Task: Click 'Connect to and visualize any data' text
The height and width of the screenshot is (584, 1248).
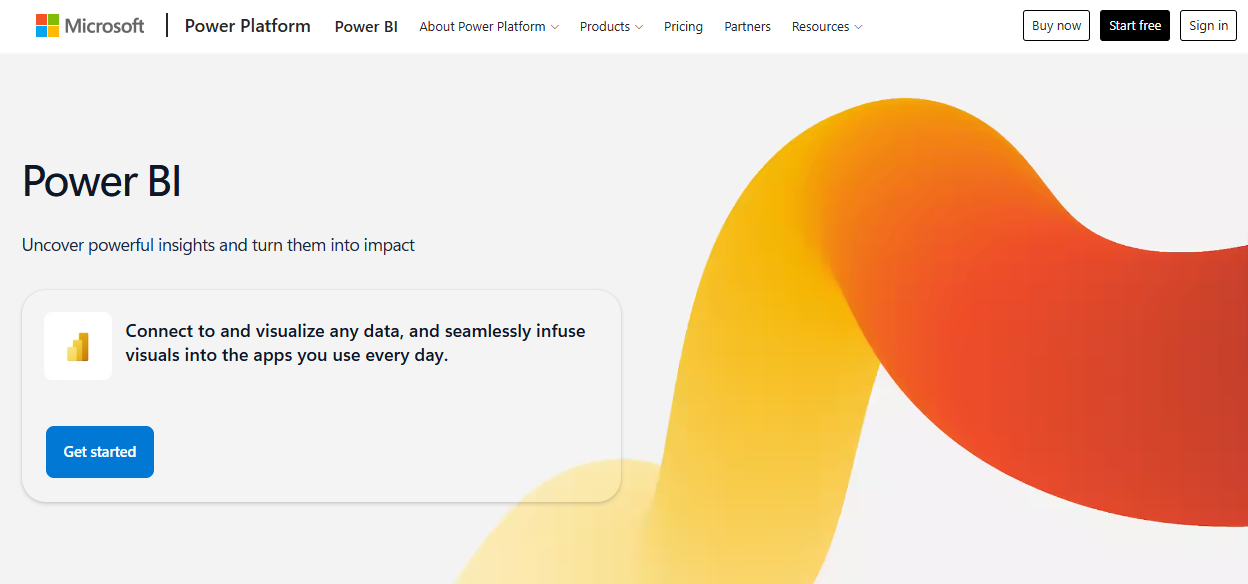Action: click(x=355, y=343)
